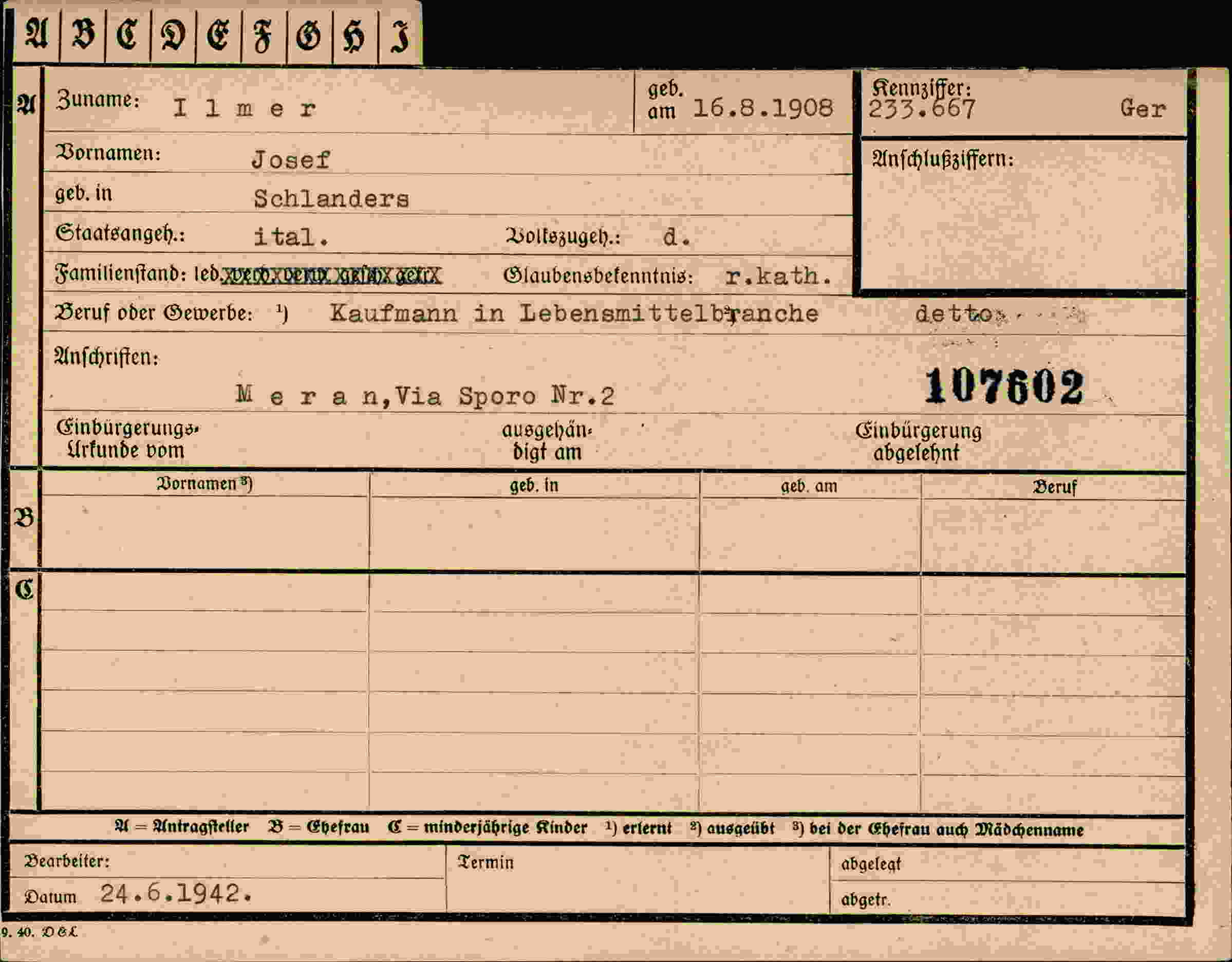This screenshot has width=1232, height=962.
Task: Click the index tab letter A
Action: pyautogui.click(x=36, y=34)
